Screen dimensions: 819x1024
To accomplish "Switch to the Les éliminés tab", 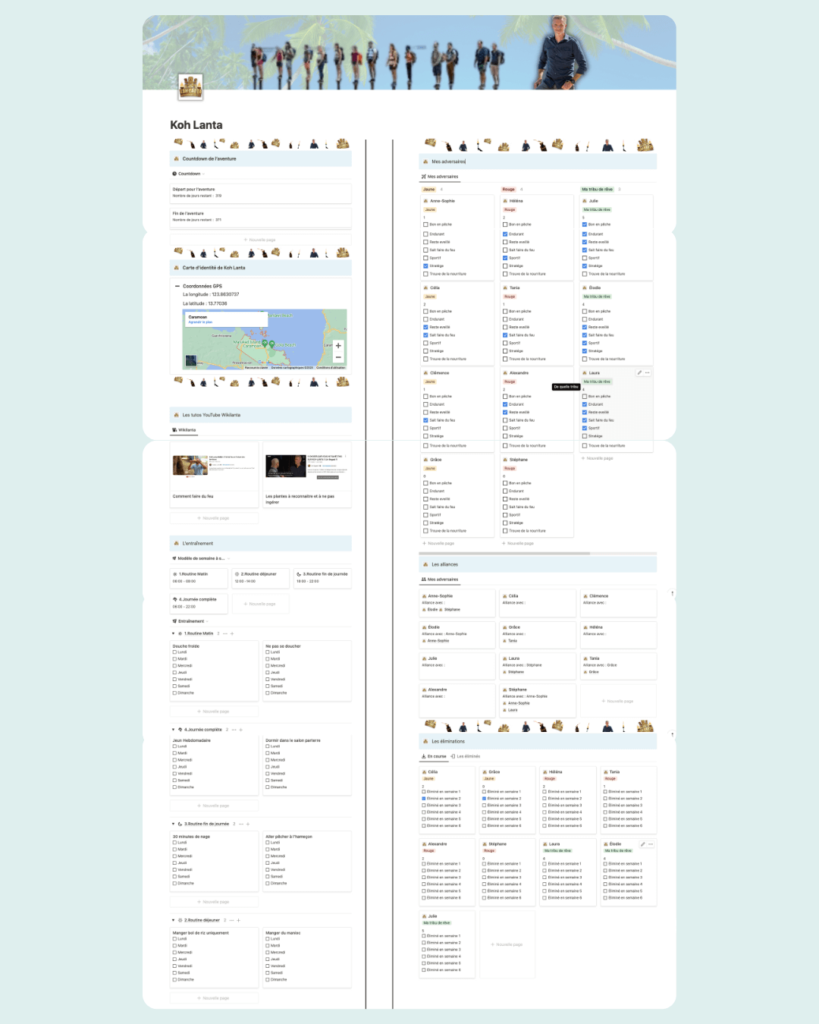I will point(466,756).
